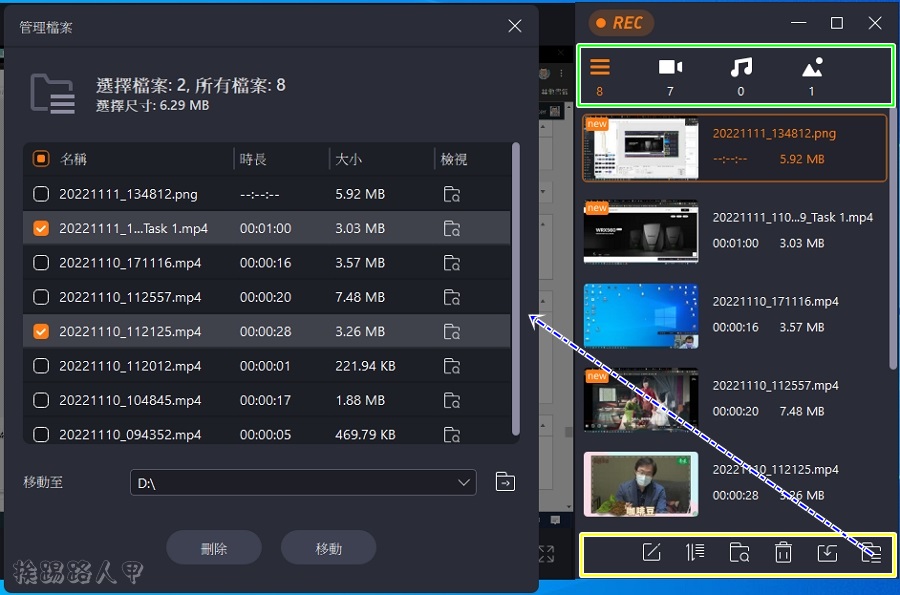This screenshot has width=900, height=595.
Task: Click the rename/edit icon in bottom toolbar
Action: pyautogui.click(x=652, y=553)
